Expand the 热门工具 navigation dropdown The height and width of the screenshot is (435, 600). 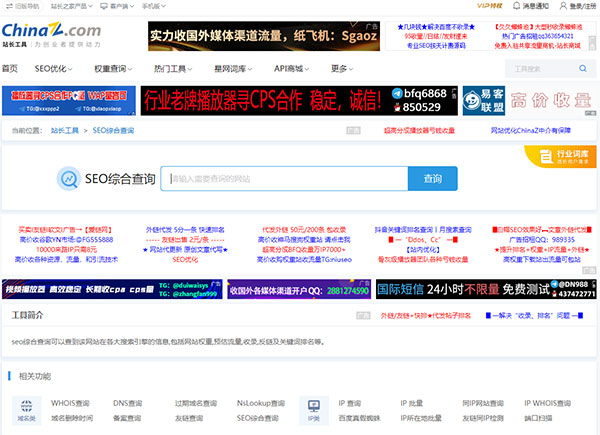174,68
